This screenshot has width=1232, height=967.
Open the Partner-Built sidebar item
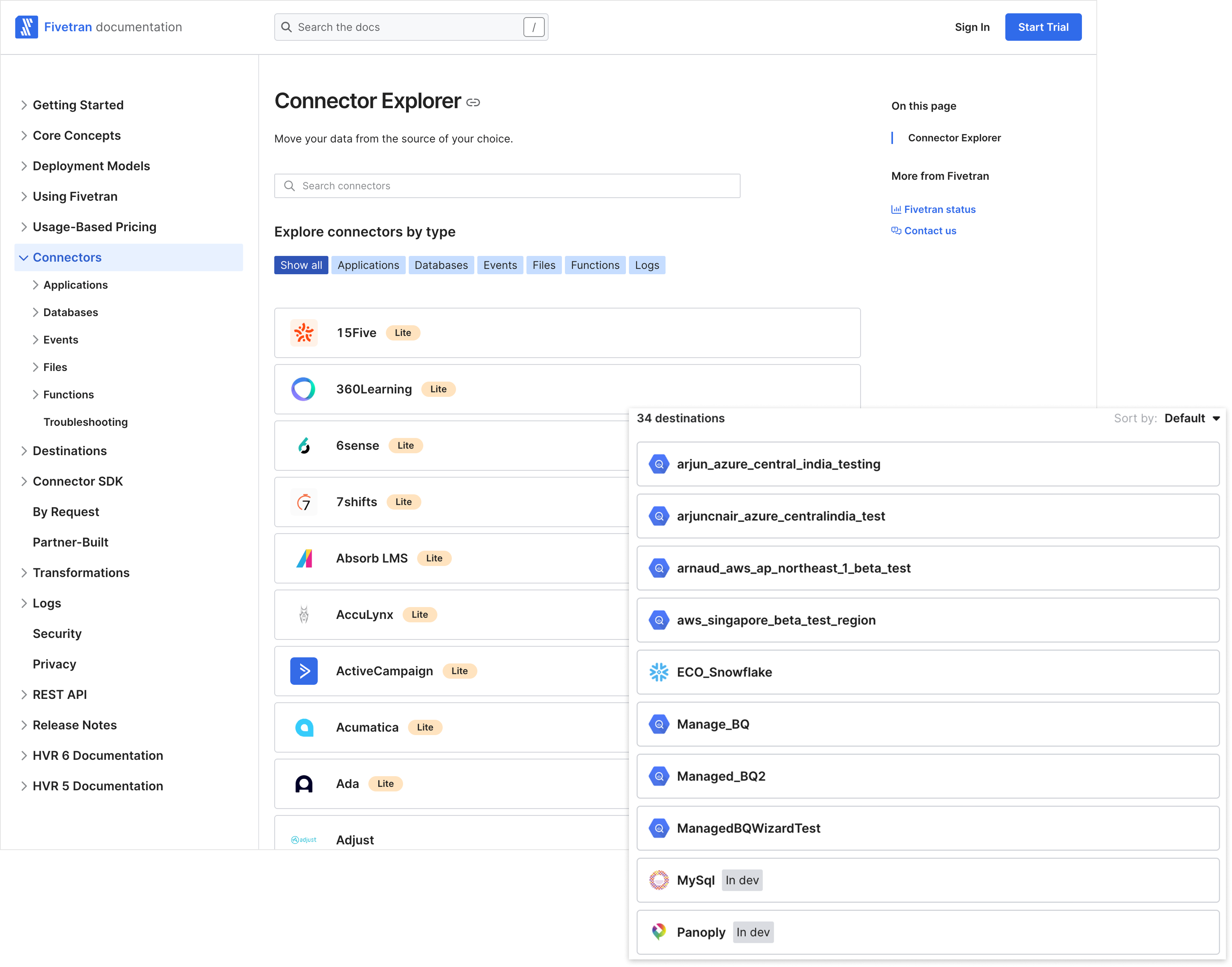[70, 542]
